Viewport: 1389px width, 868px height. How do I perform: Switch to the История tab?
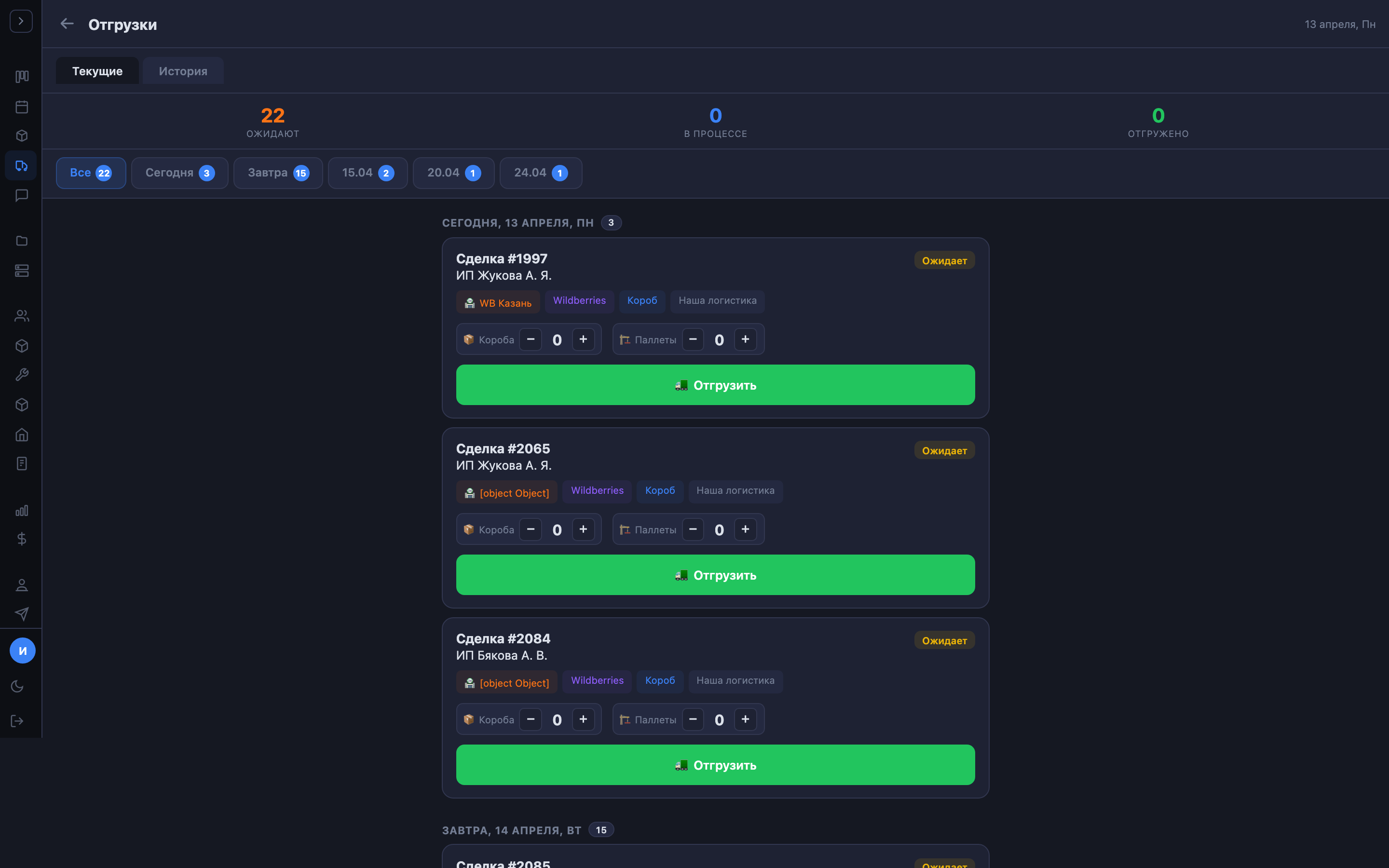[x=183, y=71]
